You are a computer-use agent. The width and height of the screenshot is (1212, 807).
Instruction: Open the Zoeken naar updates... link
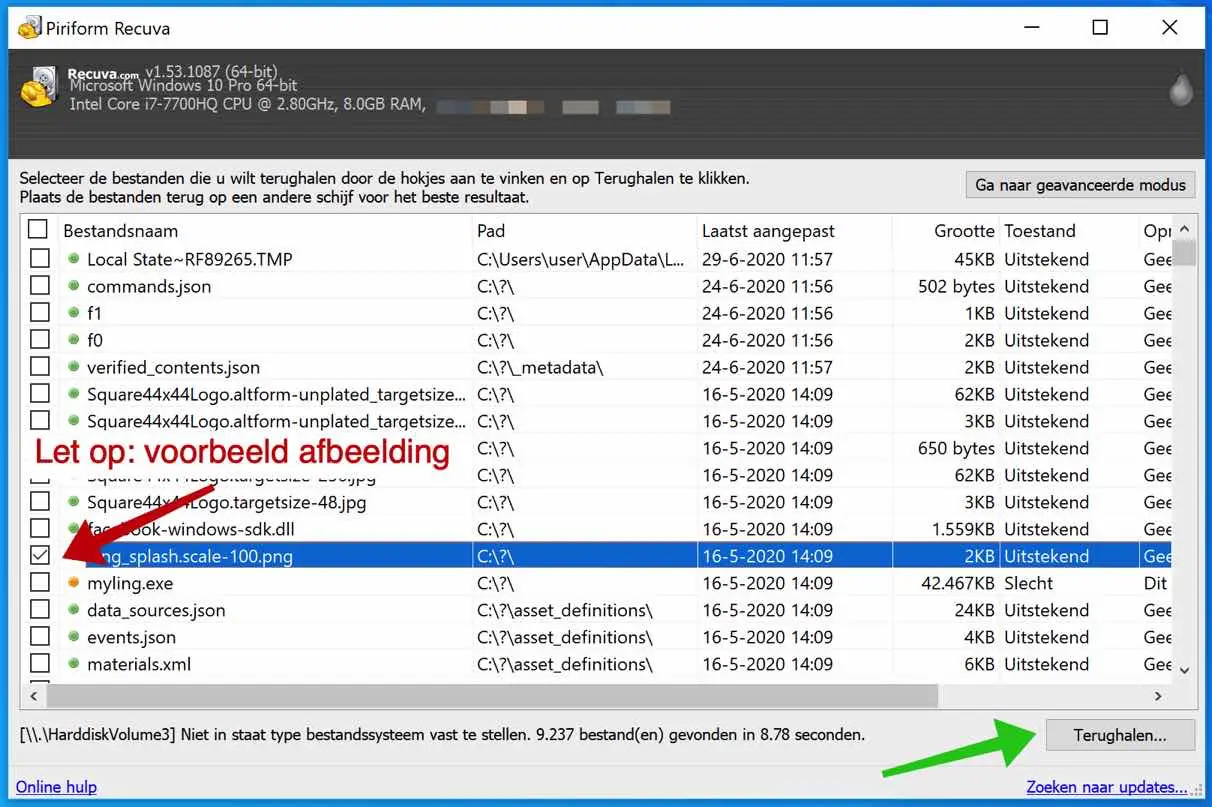[x=1107, y=787]
